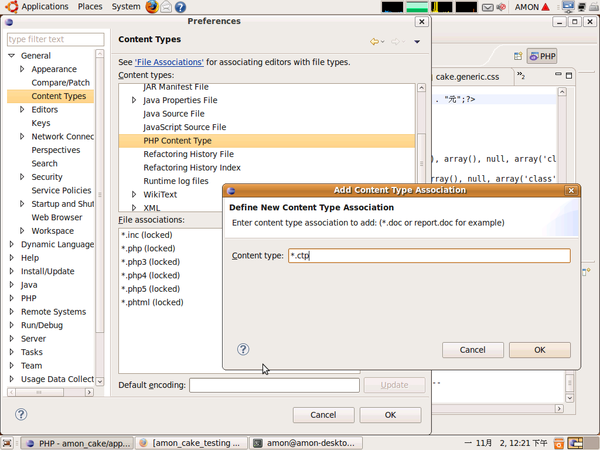The image size is (600, 450).
Task: Minimize the editor area in Eclipse
Action: coord(558,74)
